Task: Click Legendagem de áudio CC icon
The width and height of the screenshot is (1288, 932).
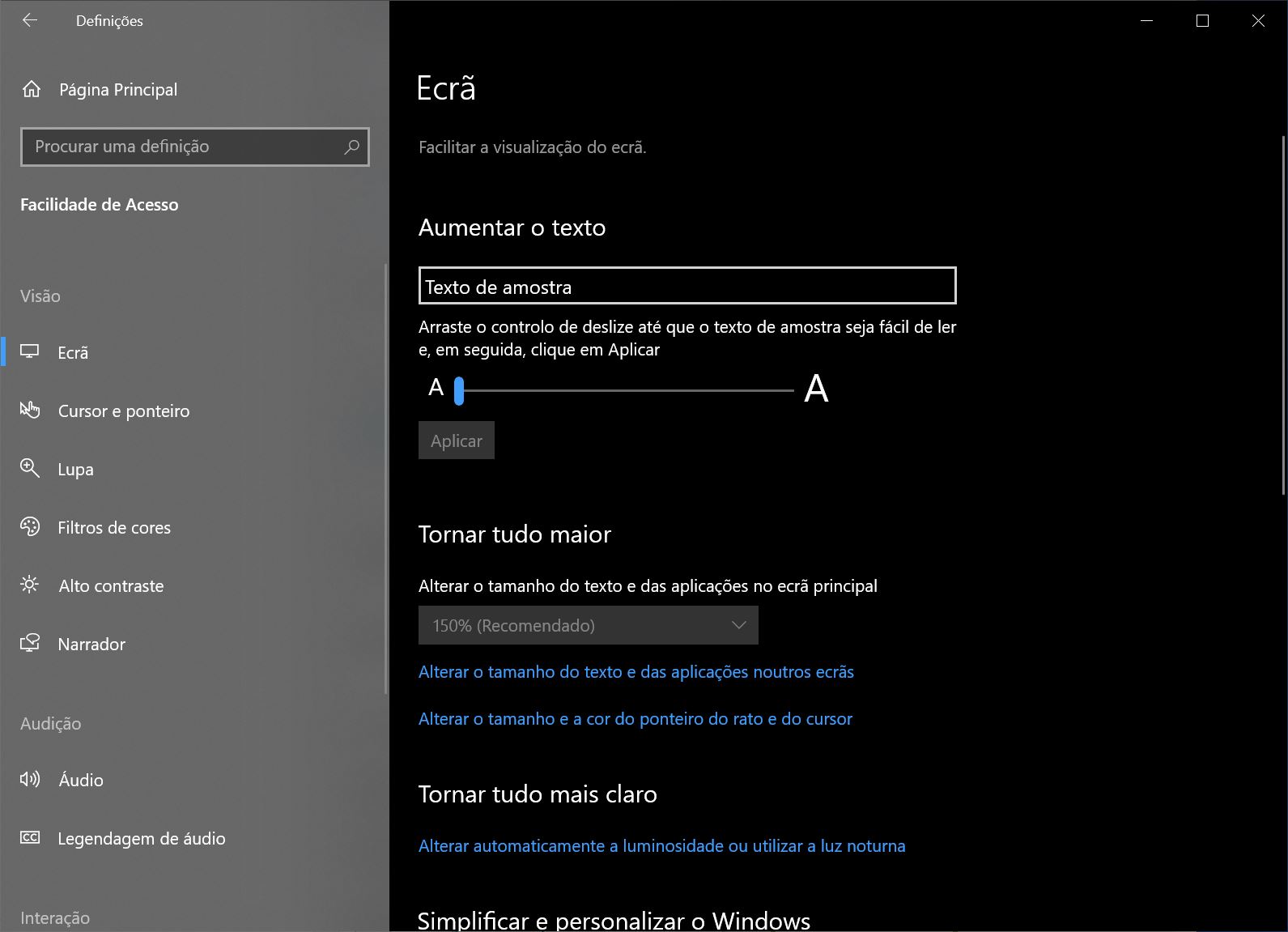Action: [x=30, y=838]
